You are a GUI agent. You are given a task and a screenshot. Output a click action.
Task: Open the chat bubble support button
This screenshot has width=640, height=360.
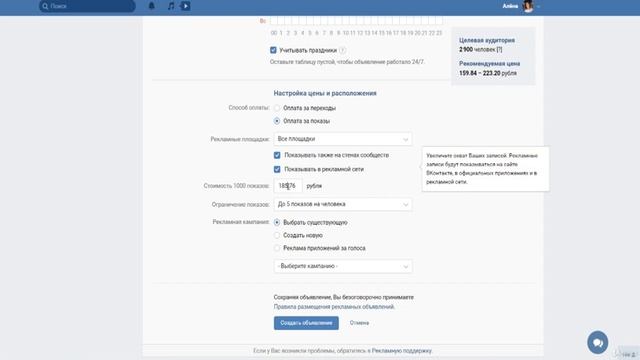pos(598,342)
